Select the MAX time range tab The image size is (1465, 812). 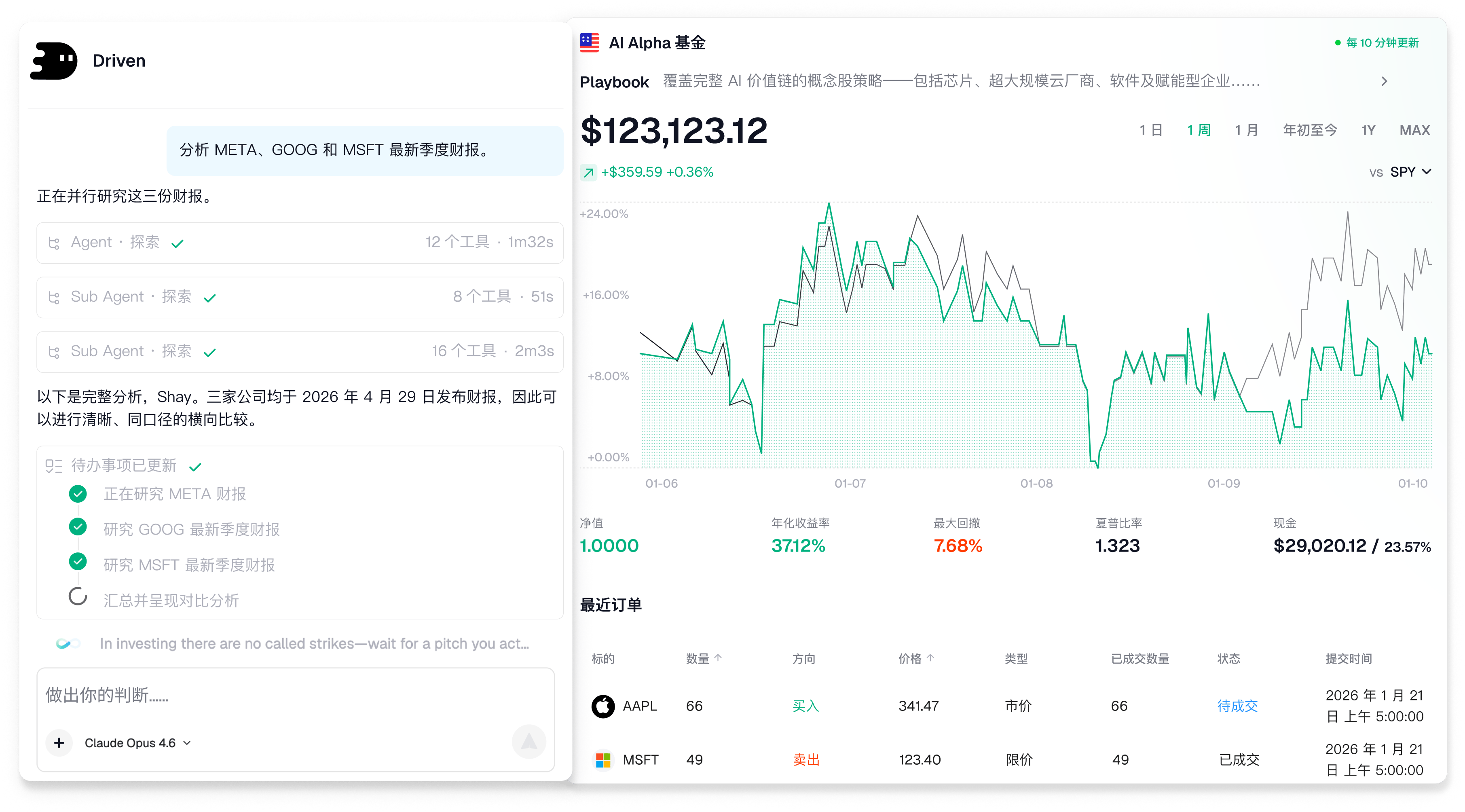[x=1414, y=130]
